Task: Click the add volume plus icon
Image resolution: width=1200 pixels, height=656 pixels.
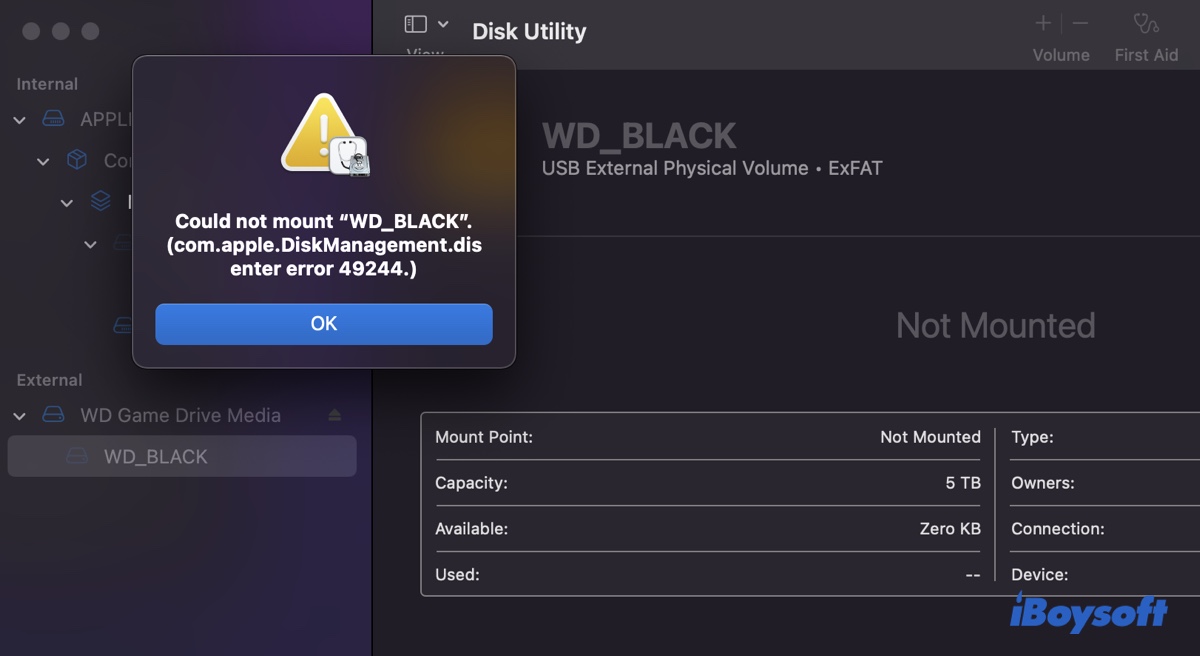Action: (x=1043, y=23)
